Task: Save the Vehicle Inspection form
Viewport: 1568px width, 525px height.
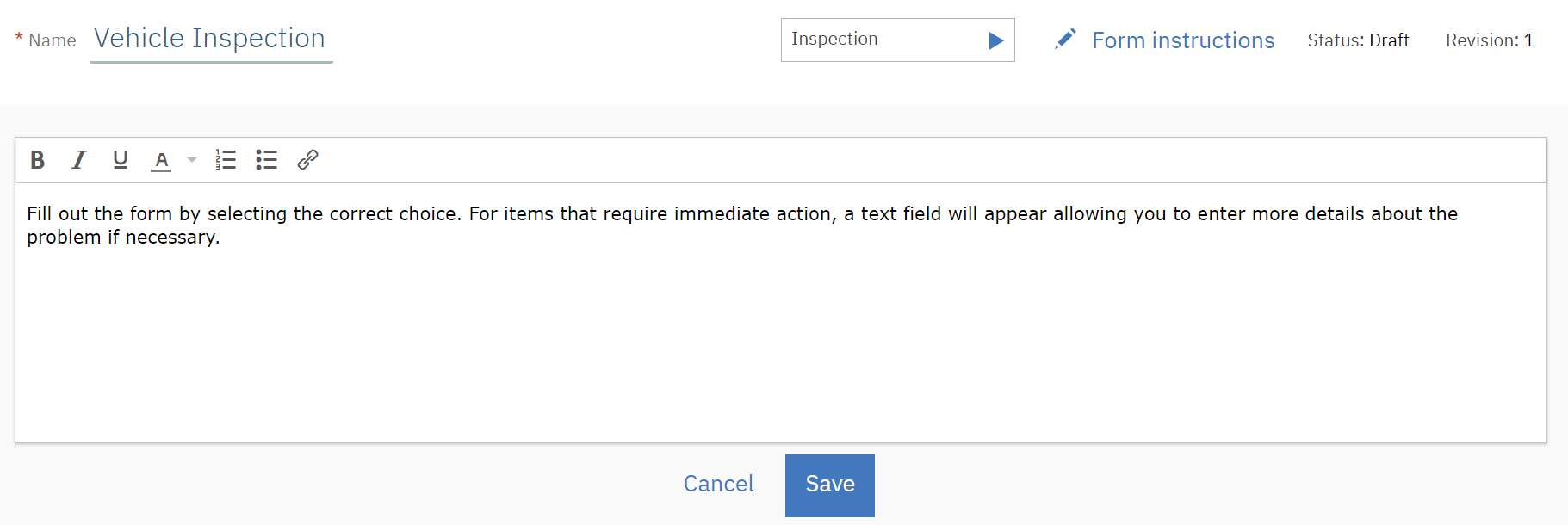Action: click(x=828, y=485)
